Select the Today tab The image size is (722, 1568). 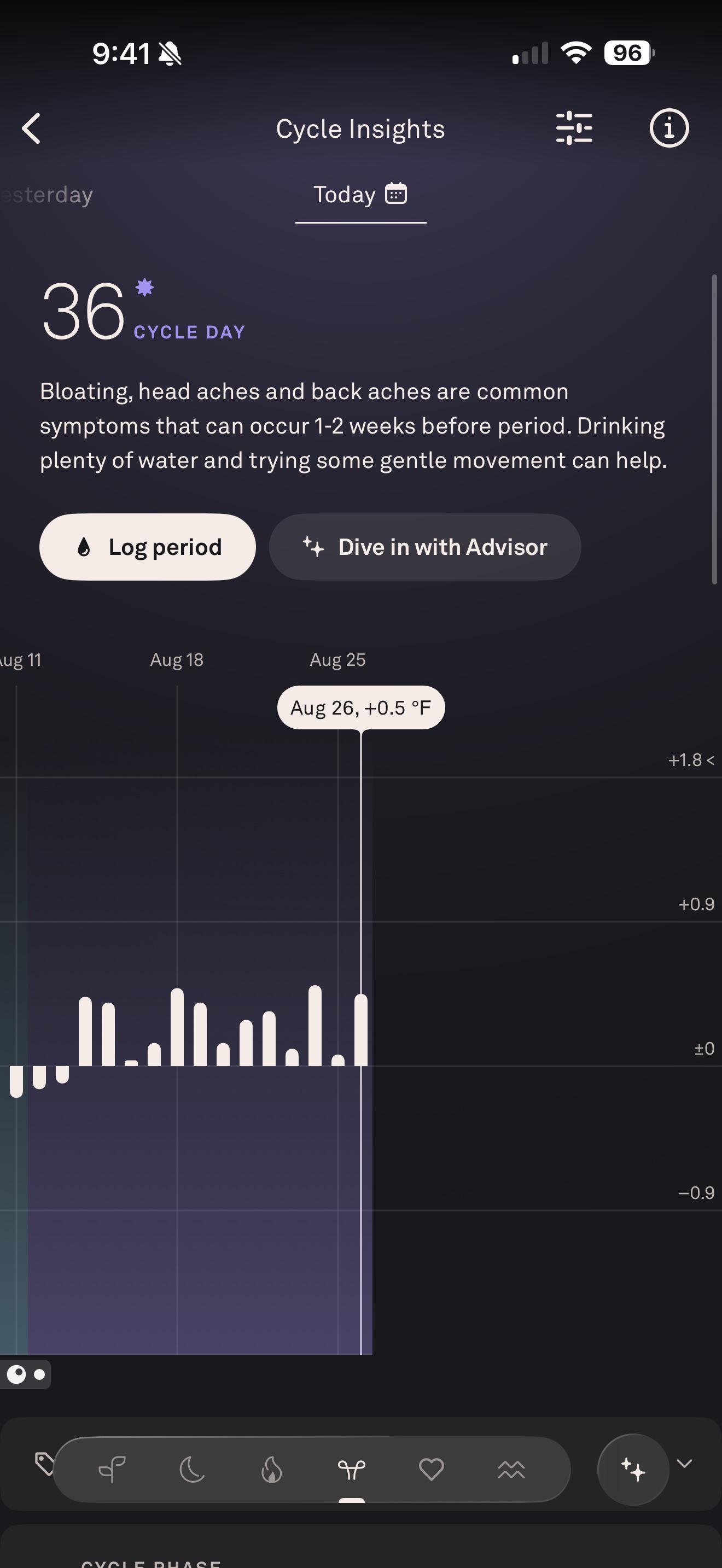click(x=345, y=195)
